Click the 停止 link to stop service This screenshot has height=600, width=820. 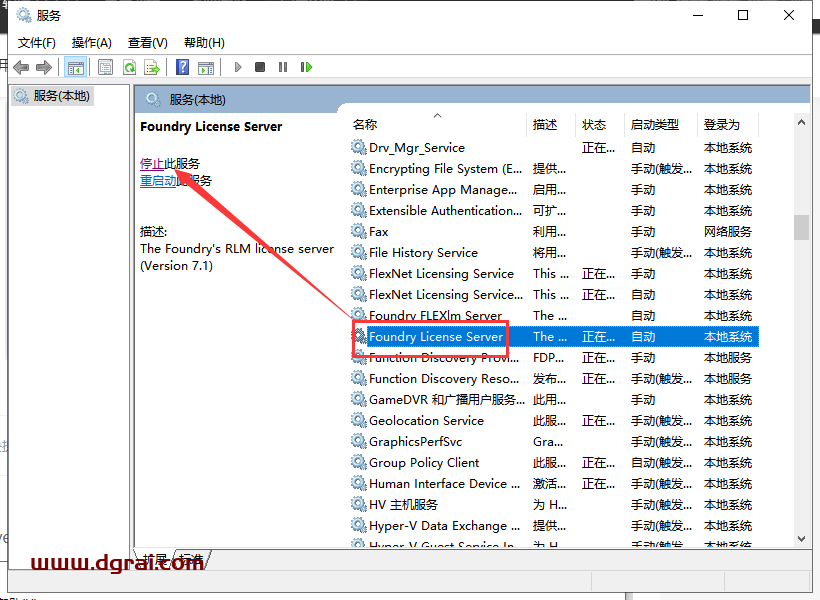(x=152, y=164)
